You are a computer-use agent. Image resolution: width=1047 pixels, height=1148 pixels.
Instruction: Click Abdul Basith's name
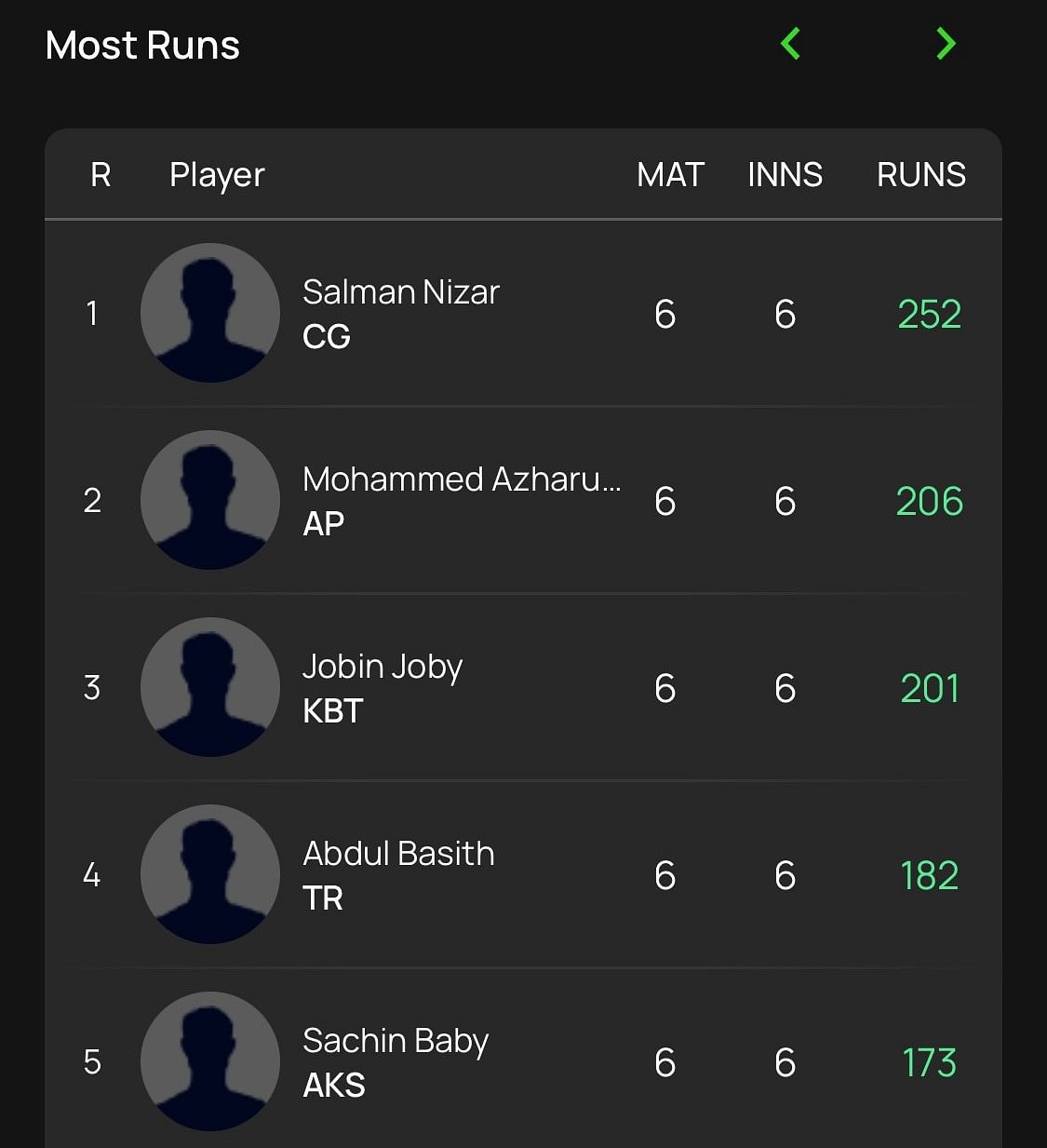pyautogui.click(x=398, y=854)
